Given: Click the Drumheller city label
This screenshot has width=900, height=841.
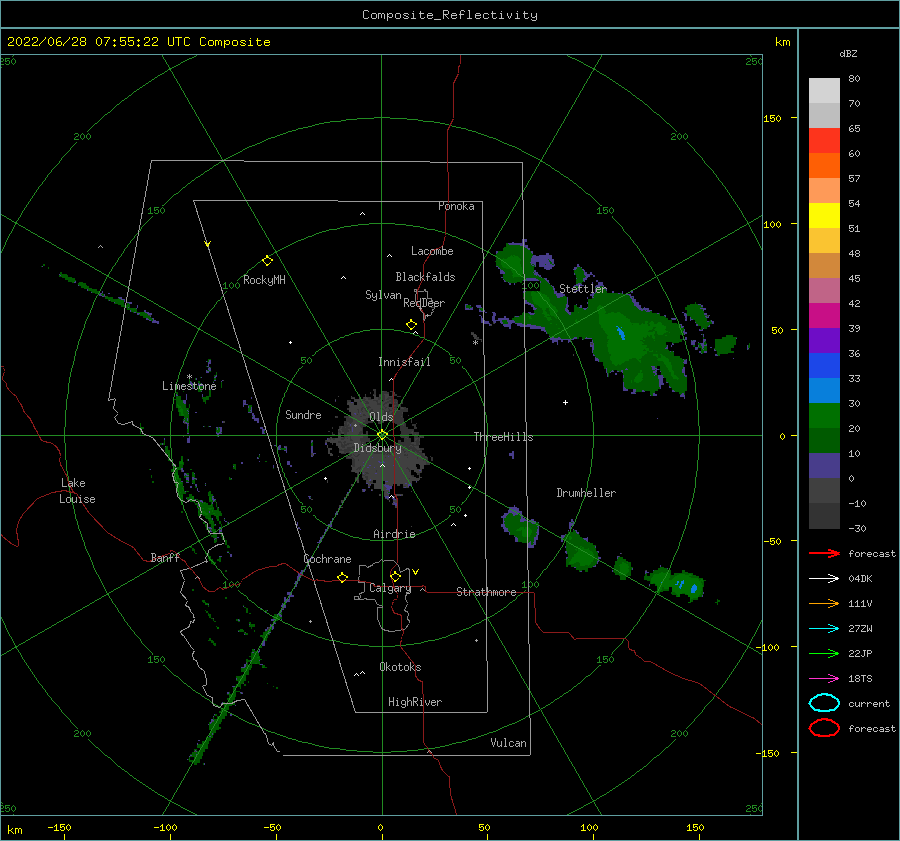Looking at the screenshot, I should pos(586,493).
